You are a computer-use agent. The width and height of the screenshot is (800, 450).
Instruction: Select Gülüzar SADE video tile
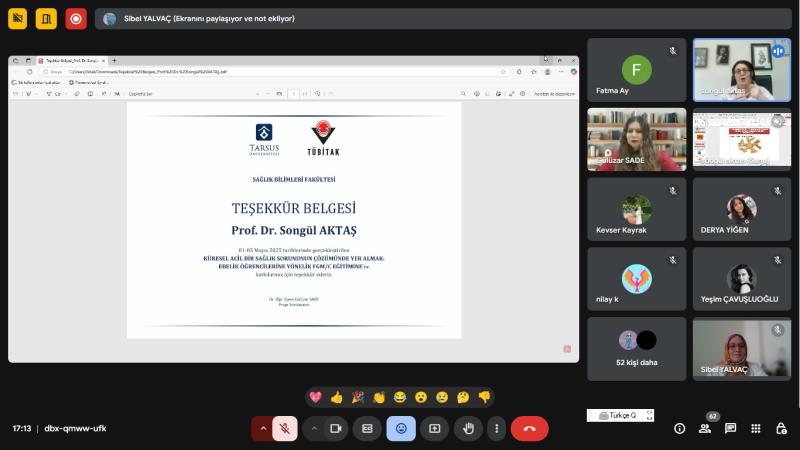pyautogui.click(x=636, y=139)
